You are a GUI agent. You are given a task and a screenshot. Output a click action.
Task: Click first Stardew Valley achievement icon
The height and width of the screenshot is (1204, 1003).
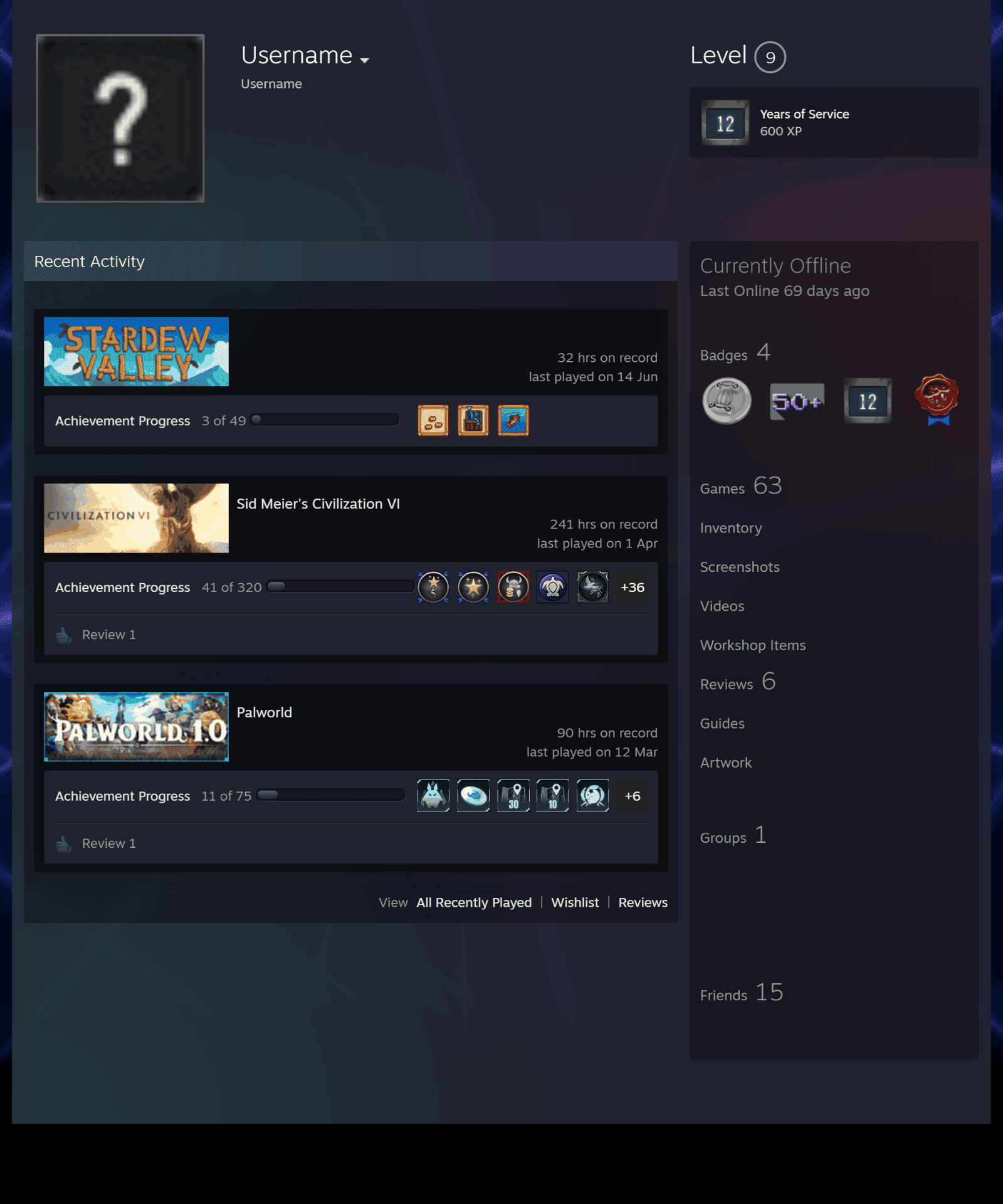tap(433, 420)
